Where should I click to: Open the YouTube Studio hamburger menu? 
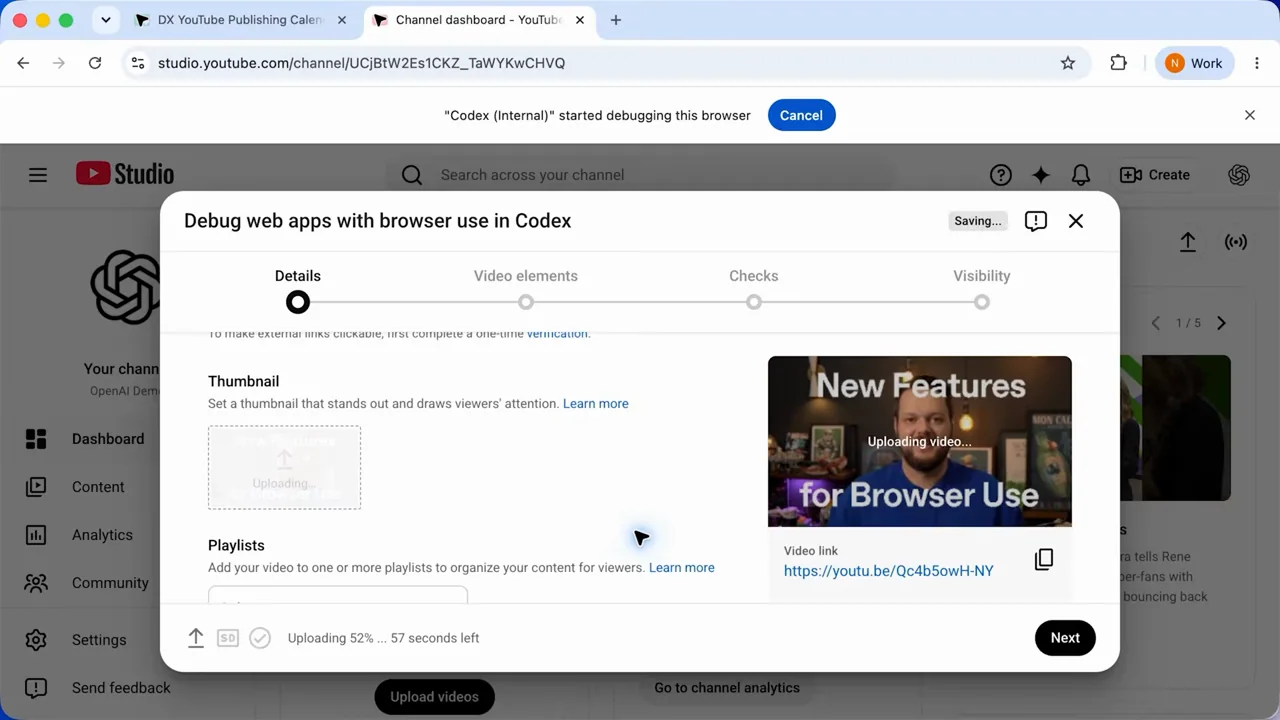click(38, 175)
